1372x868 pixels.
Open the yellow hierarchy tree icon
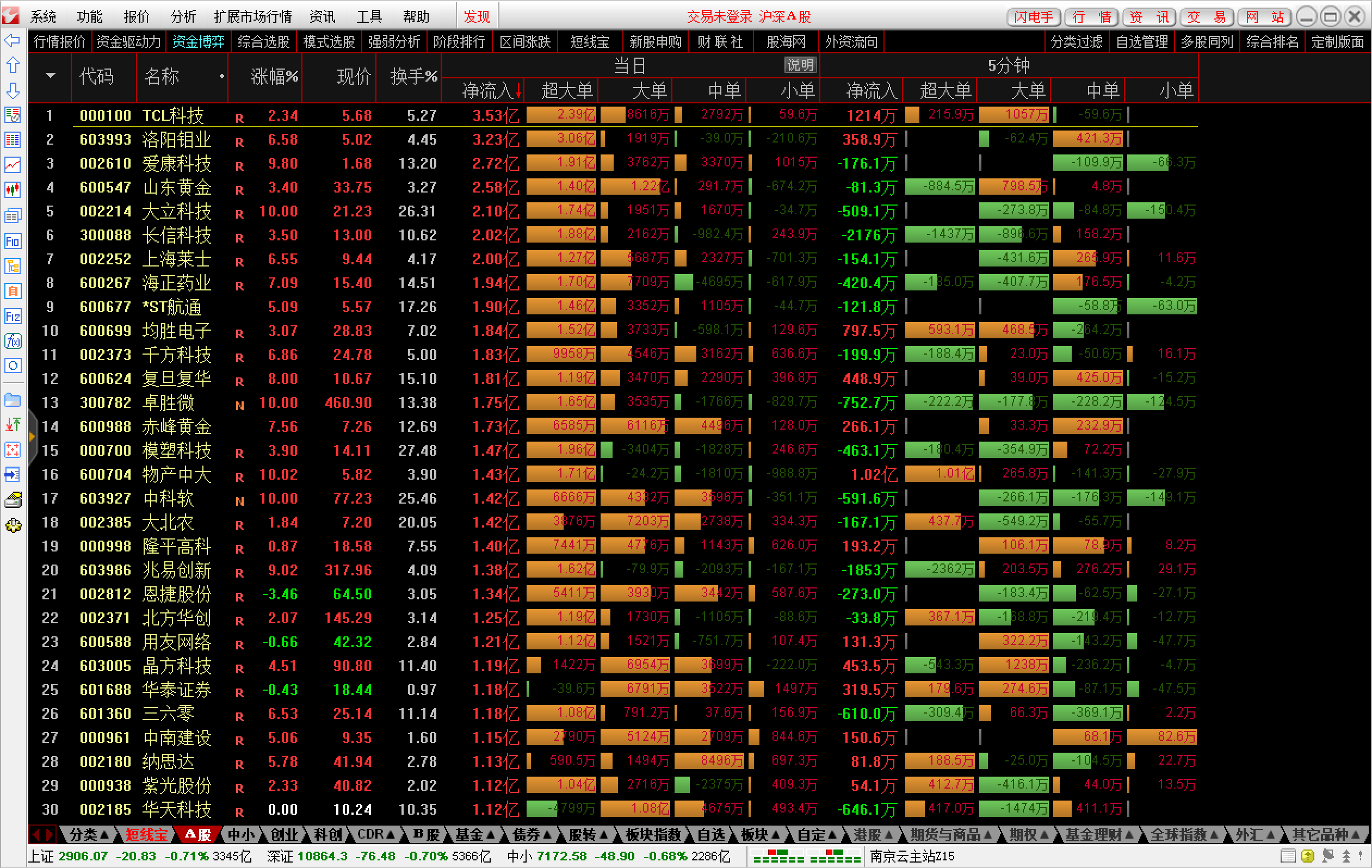[13, 266]
